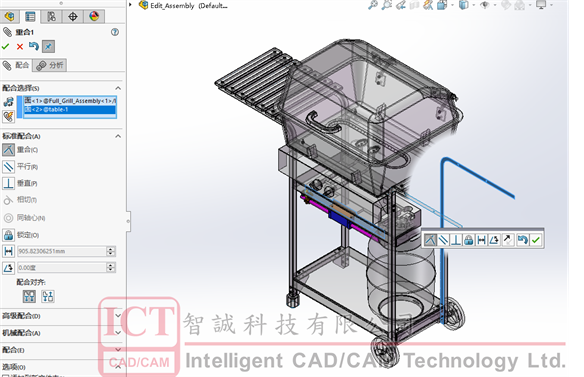Click the Display Style icon

point(464,5)
